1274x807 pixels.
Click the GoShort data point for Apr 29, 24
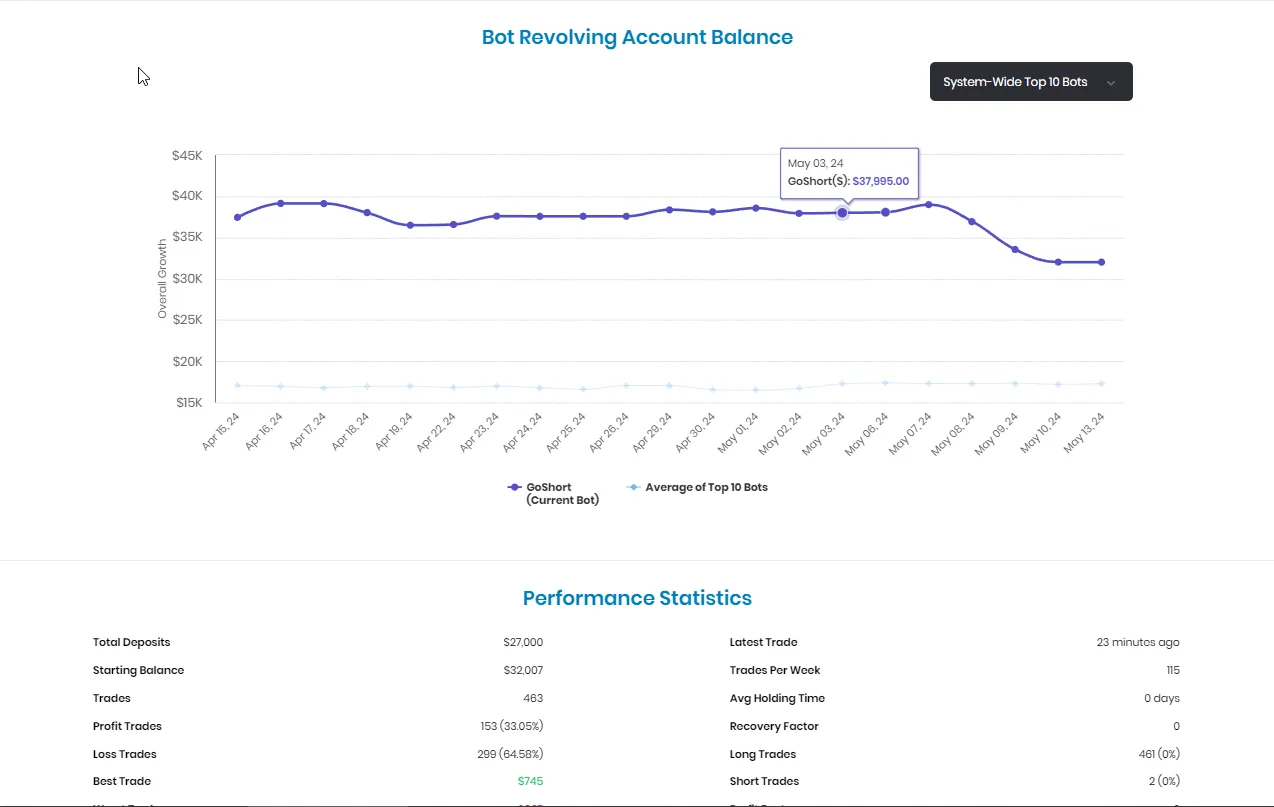pyautogui.click(x=669, y=209)
